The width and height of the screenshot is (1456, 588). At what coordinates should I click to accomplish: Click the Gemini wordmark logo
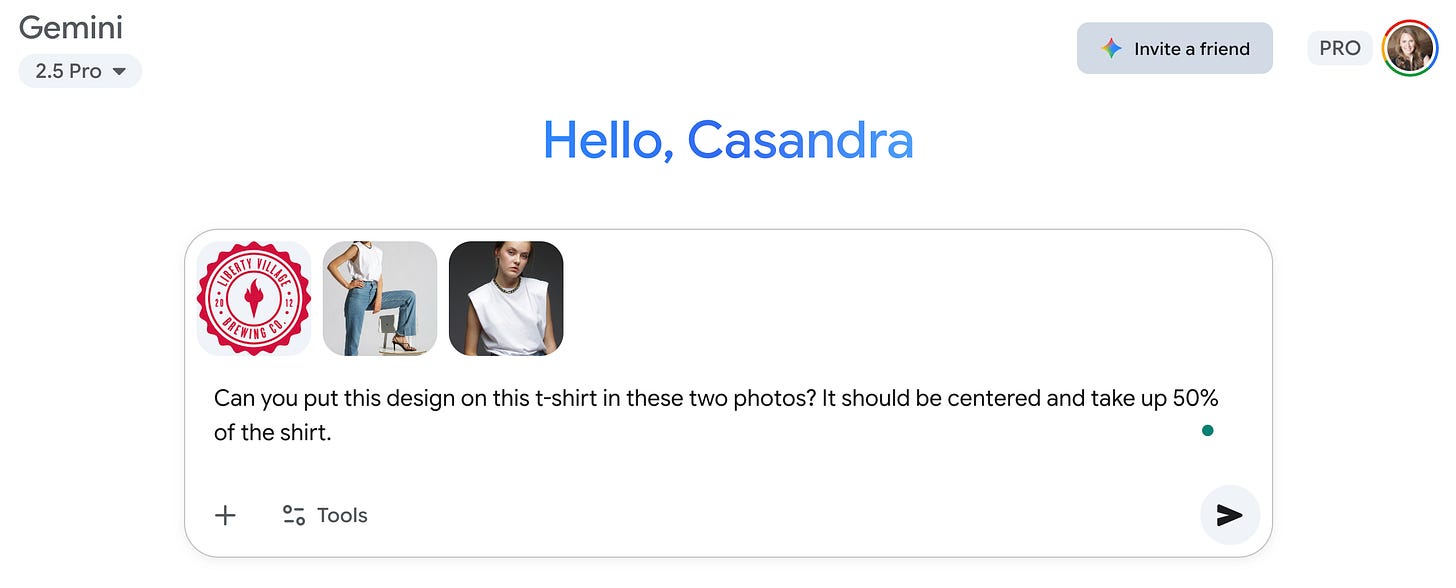[x=70, y=27]
